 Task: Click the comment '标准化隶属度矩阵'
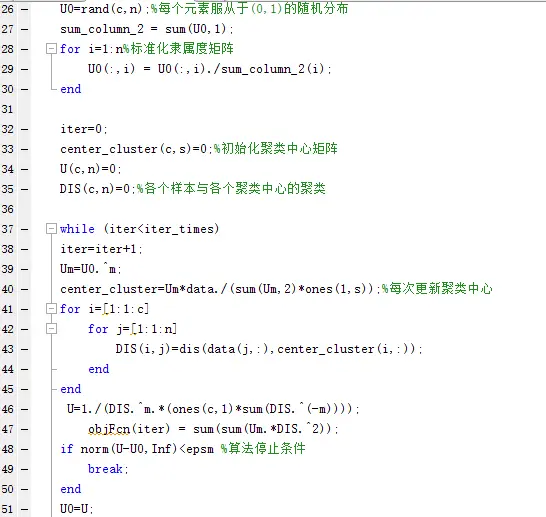tap(182, 48)
